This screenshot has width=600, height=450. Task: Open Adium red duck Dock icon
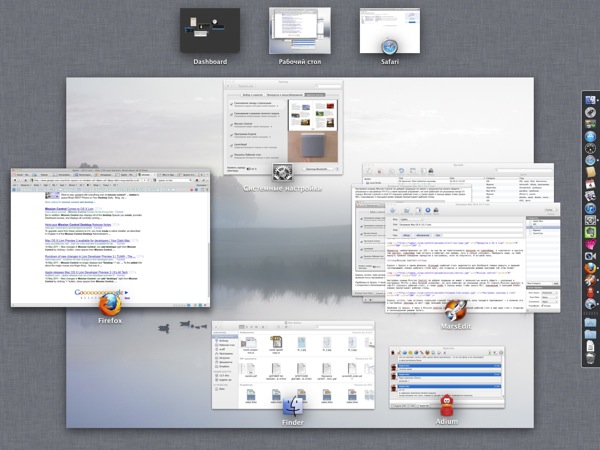click(590, 292)
